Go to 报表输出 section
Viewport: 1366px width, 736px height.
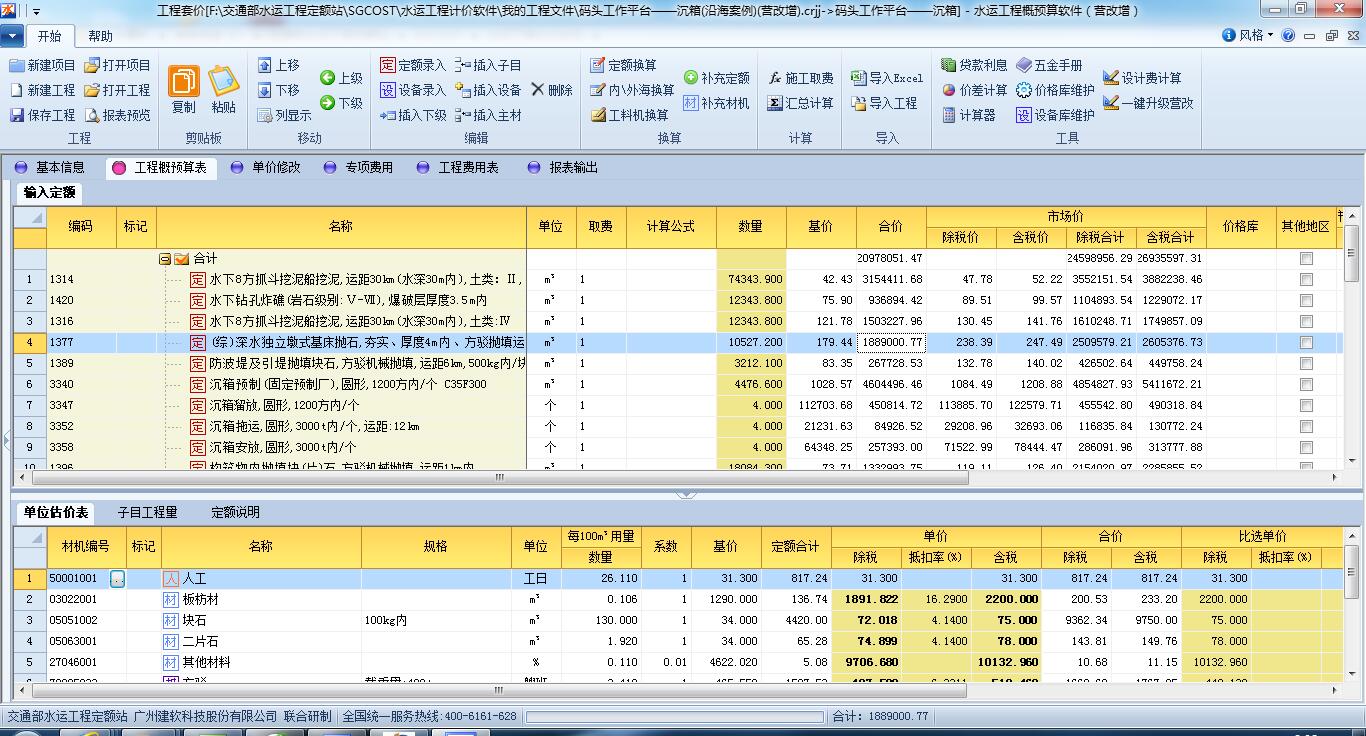(573, 168)
